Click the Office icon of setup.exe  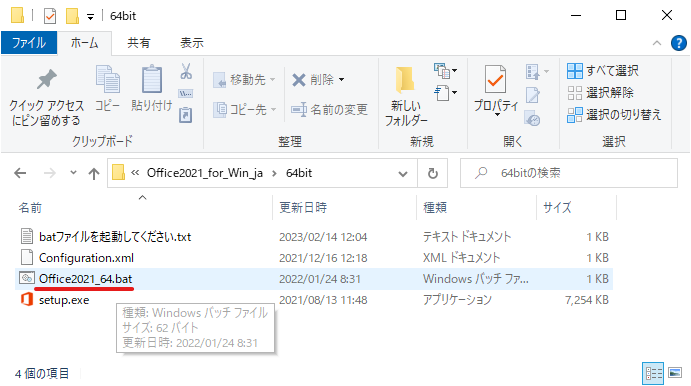(27, 300)
